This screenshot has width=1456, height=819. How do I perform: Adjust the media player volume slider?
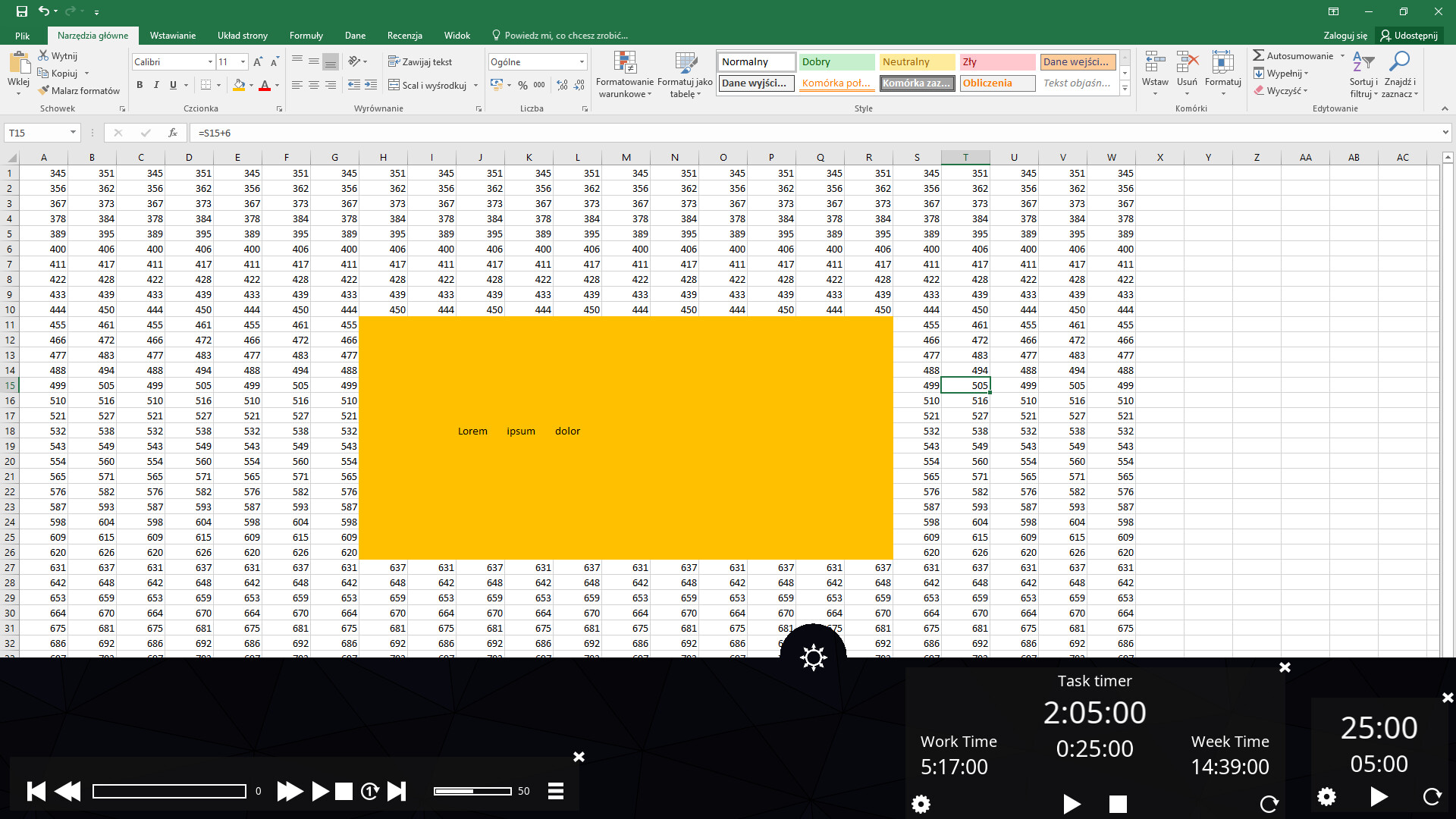pyautogui.click(x=472, y=791)
